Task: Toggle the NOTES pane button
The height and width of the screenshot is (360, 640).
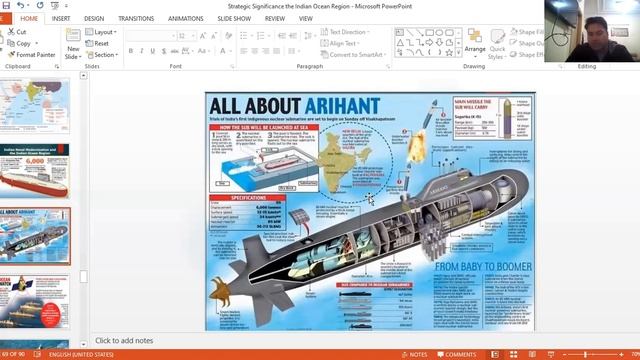Action: (x=414, y=354)
